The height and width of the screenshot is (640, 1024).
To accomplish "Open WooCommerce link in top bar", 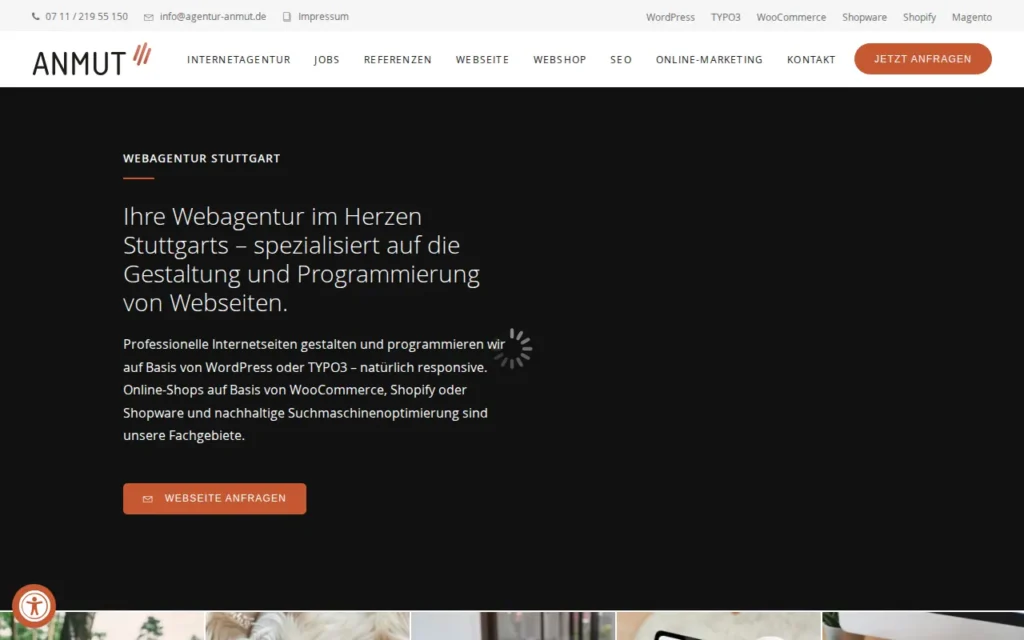I will [791, 17].
